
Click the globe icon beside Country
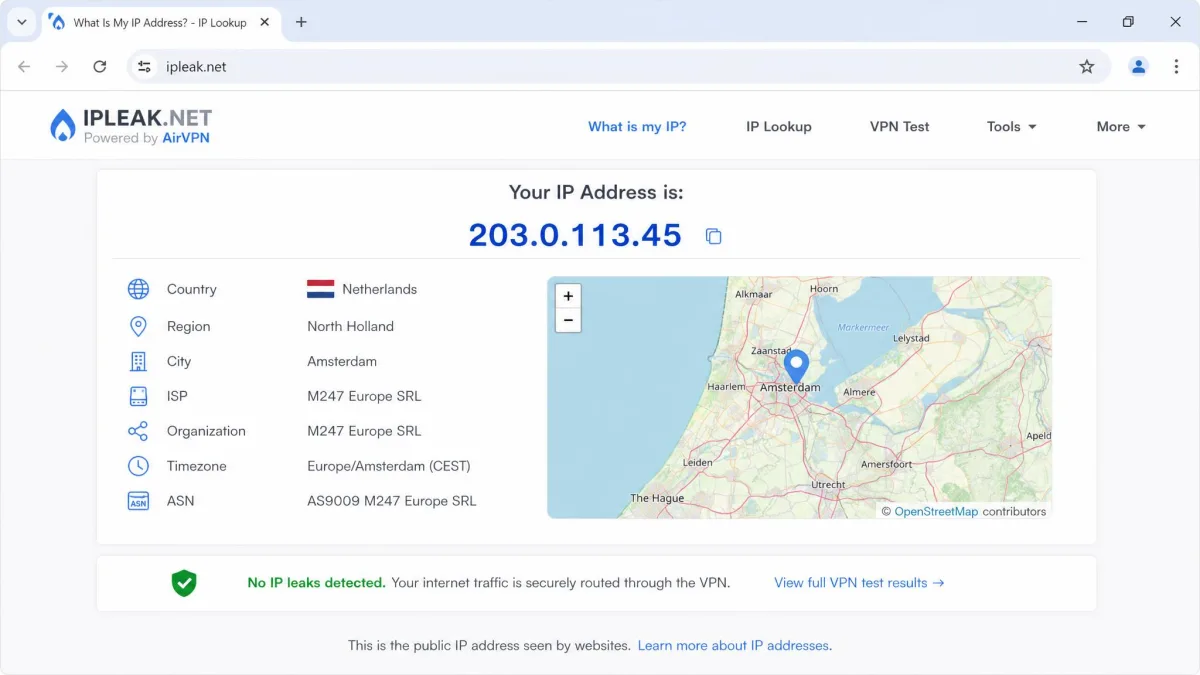coord(138,289)
